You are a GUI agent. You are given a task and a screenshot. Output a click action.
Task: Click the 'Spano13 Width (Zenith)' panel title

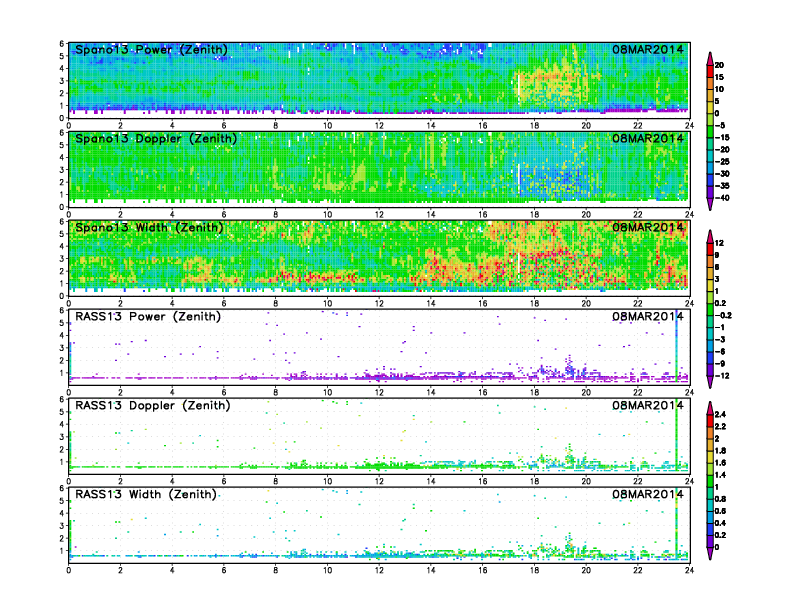click(149, 227)
